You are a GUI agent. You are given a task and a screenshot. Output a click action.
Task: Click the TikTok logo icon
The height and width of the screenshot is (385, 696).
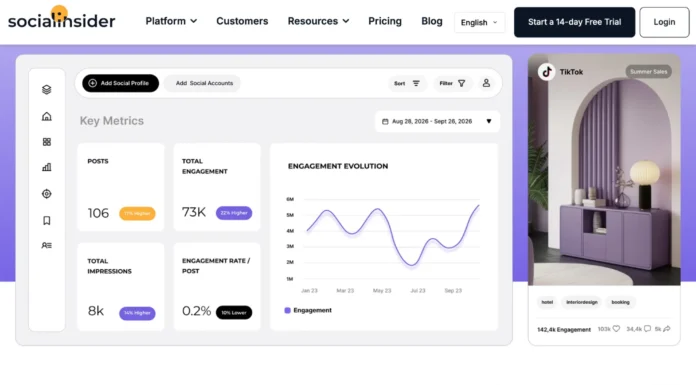click(546, 71)
